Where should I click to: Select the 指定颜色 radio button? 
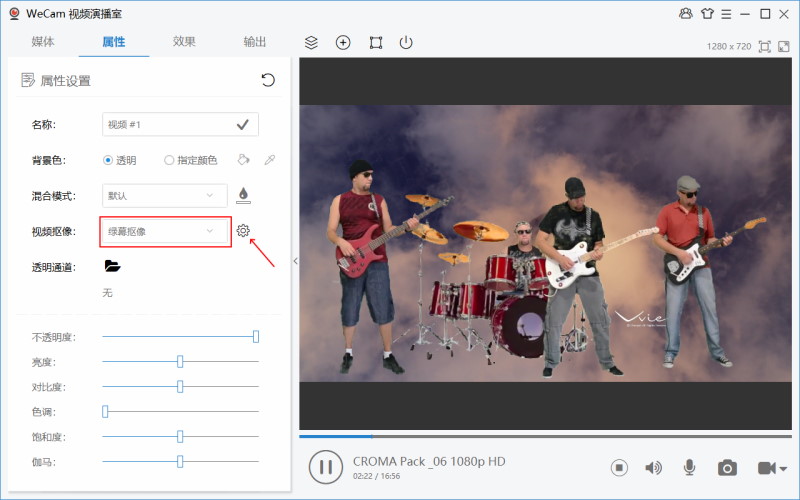point(169,160)
